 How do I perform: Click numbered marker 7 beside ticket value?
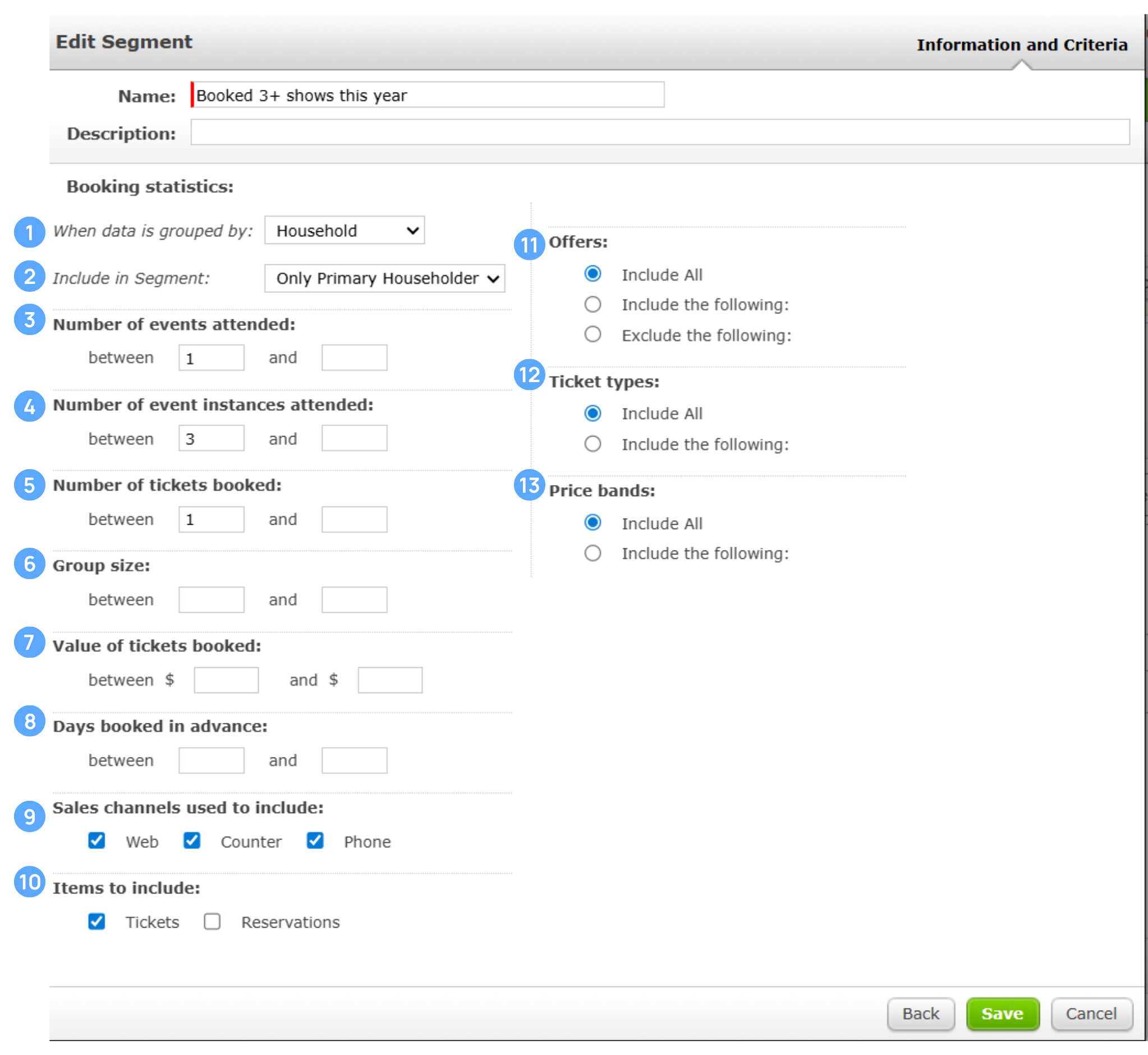point(29,642)
